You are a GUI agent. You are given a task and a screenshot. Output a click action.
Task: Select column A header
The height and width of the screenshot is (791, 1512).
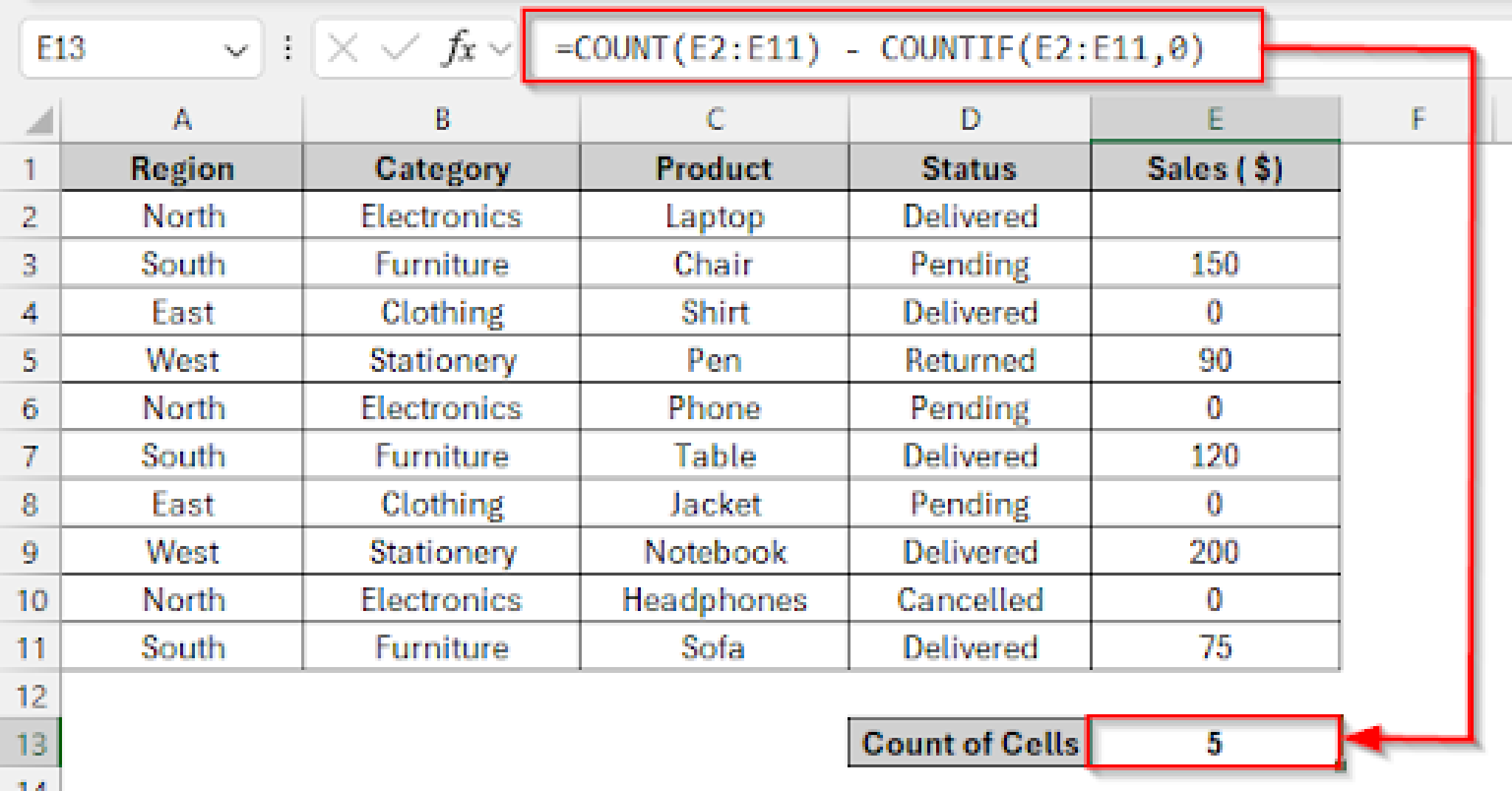click(182, 118)
